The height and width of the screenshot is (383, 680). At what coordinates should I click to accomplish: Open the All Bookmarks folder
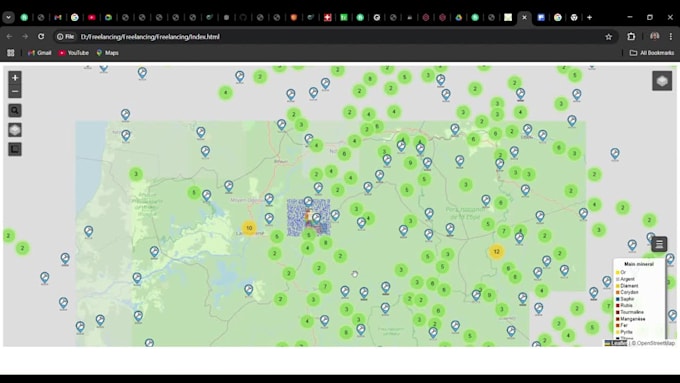pyautogui.click(x=652, y=53)
